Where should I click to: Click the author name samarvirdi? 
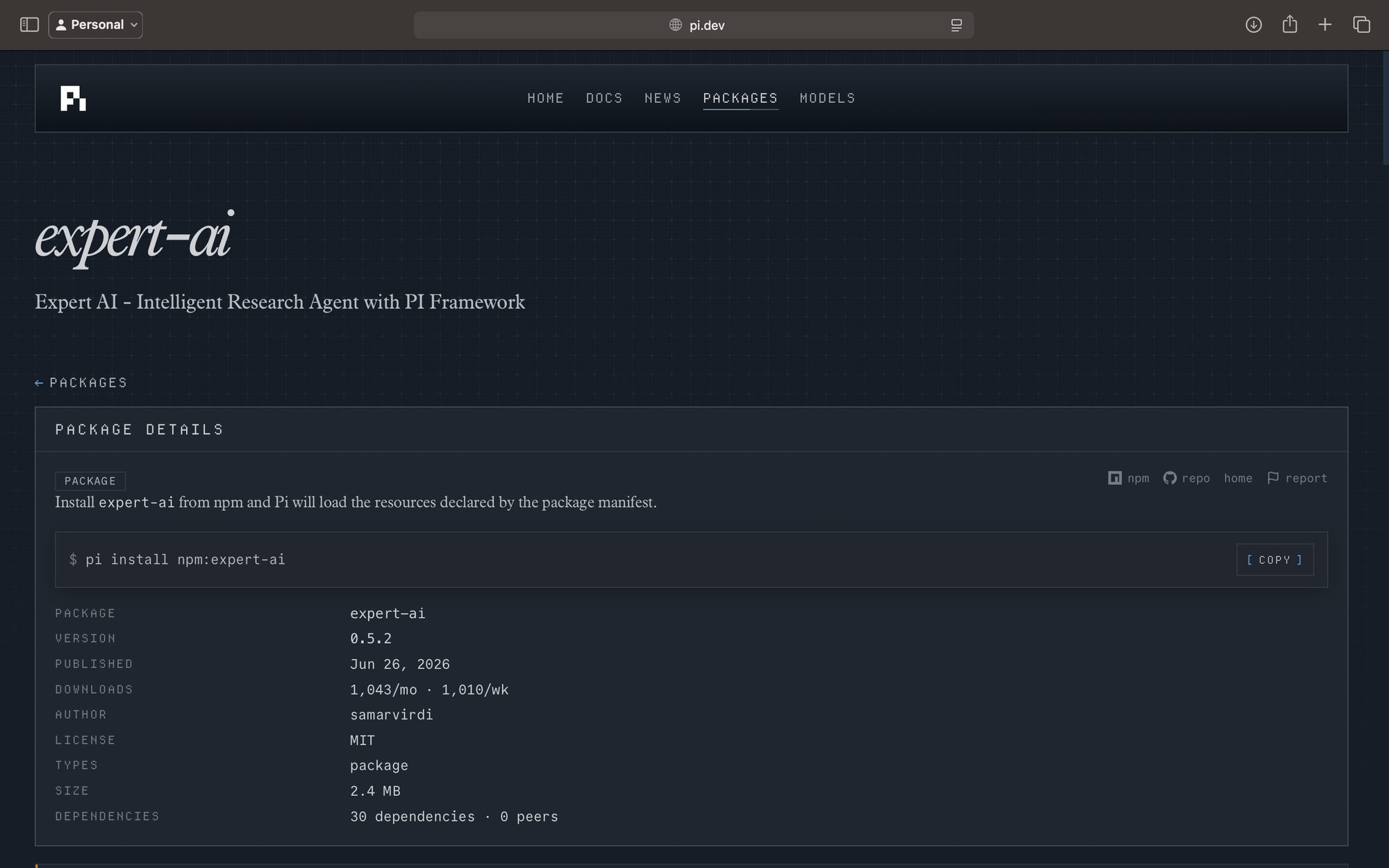click(392, 715)
